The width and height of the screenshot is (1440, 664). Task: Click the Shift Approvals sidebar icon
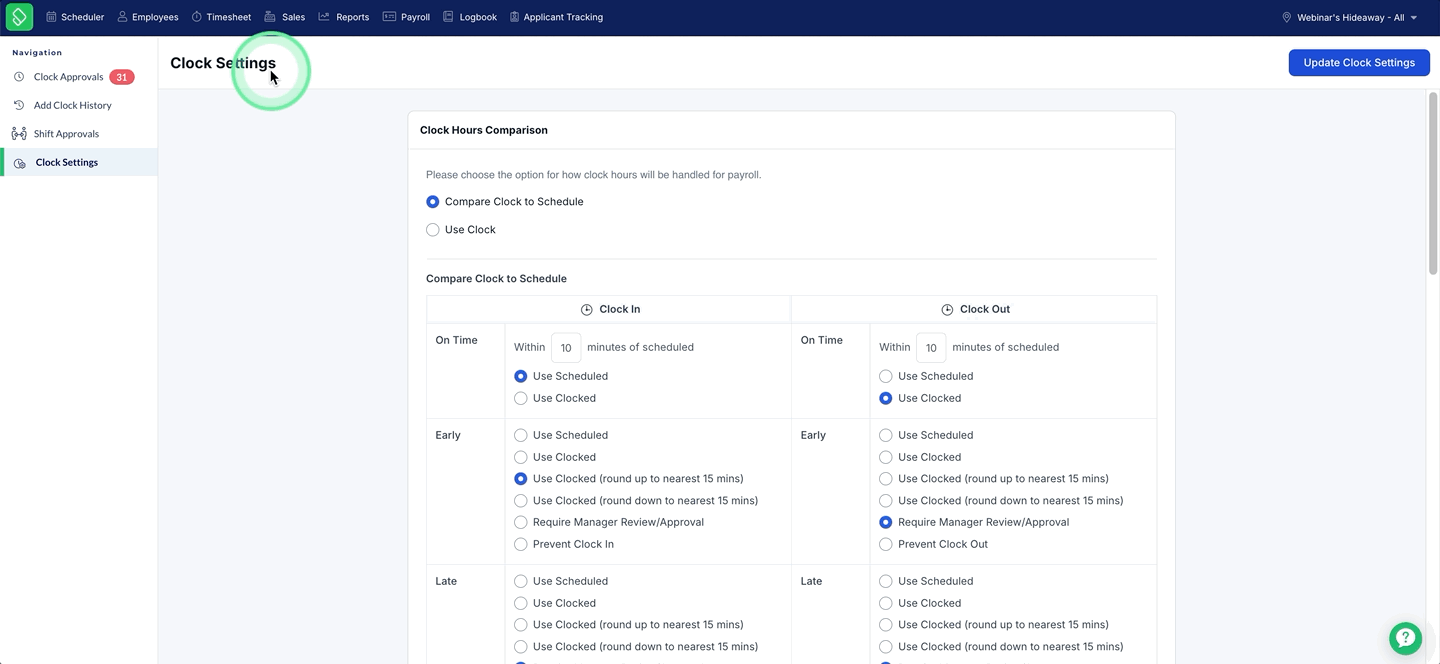click(19, 134)
